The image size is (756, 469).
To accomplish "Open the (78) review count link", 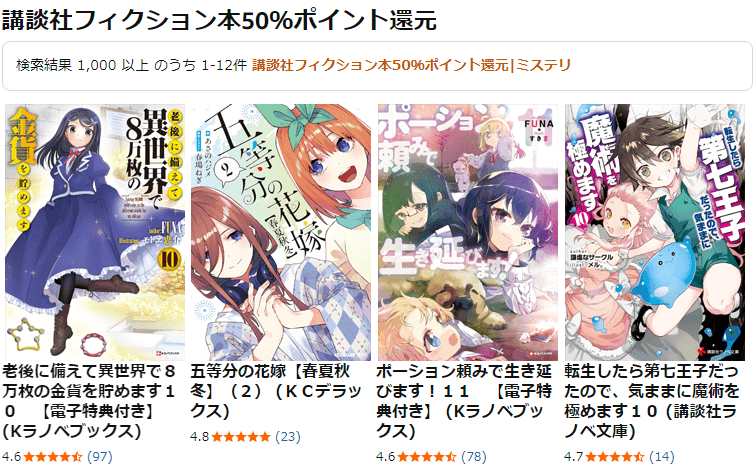I will tap(474, 456).
